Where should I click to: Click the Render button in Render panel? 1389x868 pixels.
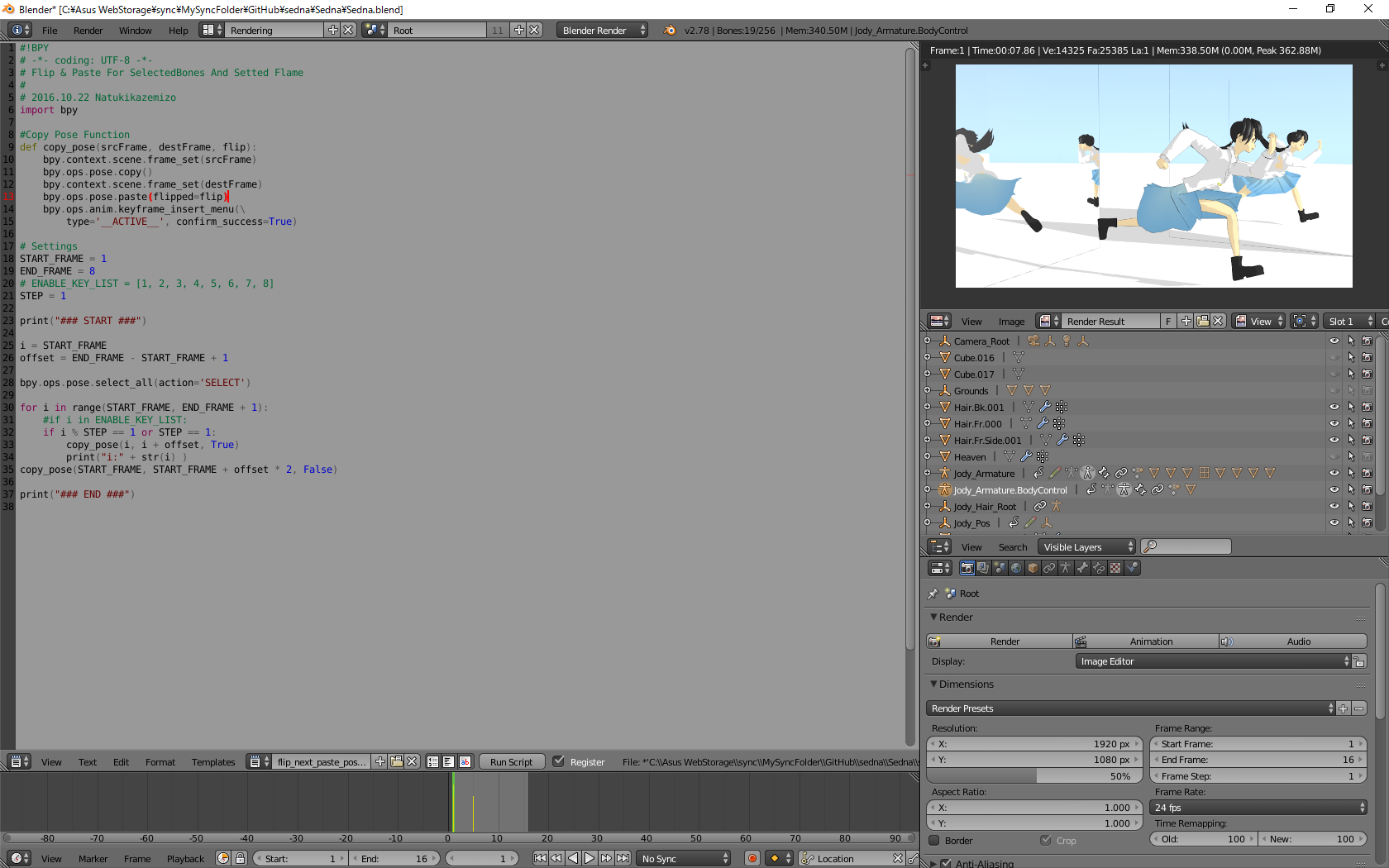pos(1000,641)
